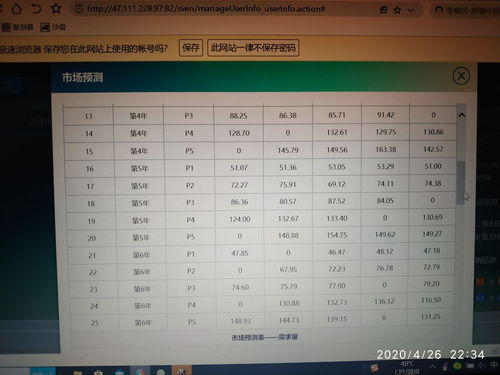
Task: Click the 136.12 value in row 24
Action: coord(384,301)
